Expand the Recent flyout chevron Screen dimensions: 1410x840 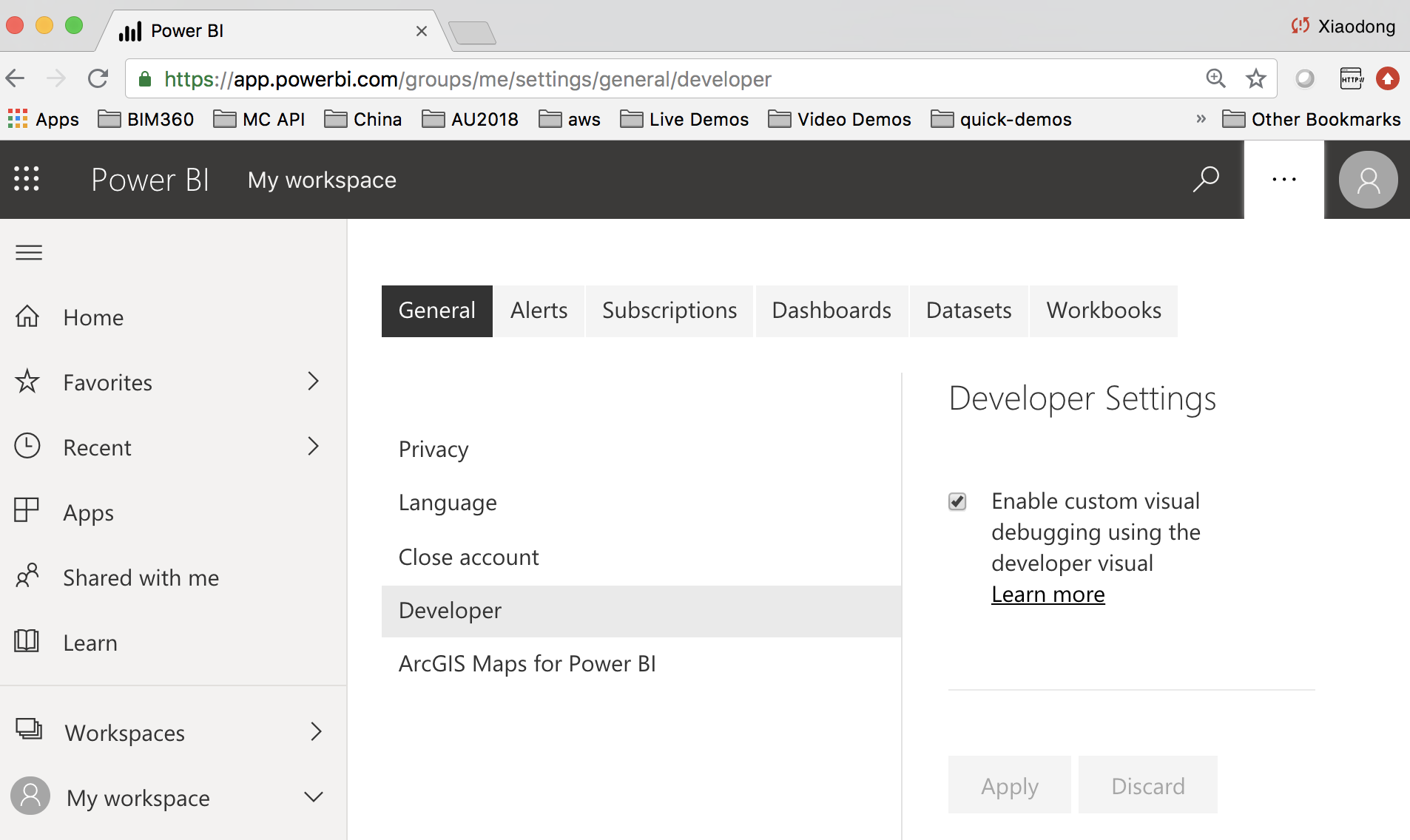coord(314,447)
